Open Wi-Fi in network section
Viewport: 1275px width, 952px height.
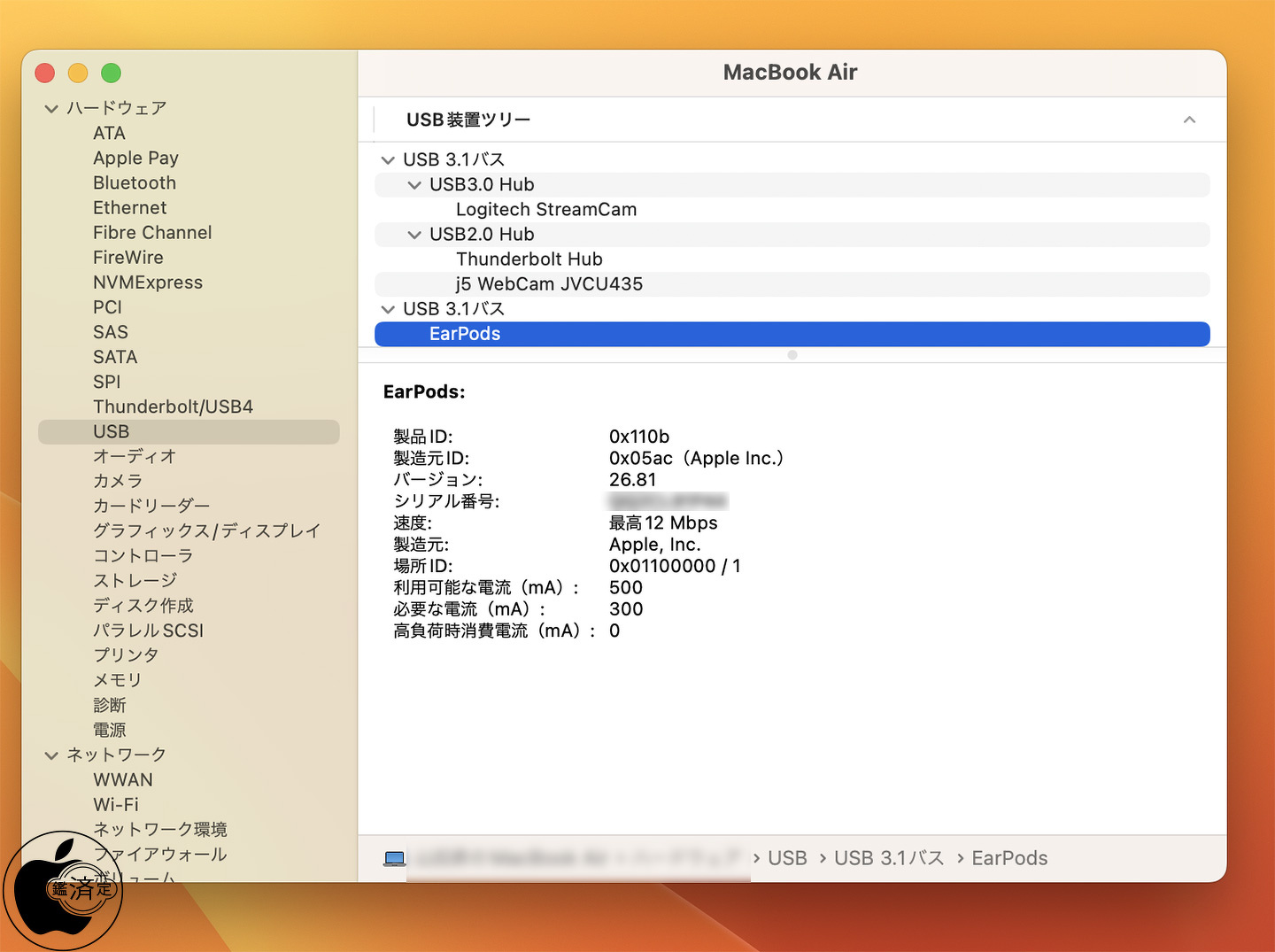click(x=116, y=805)
